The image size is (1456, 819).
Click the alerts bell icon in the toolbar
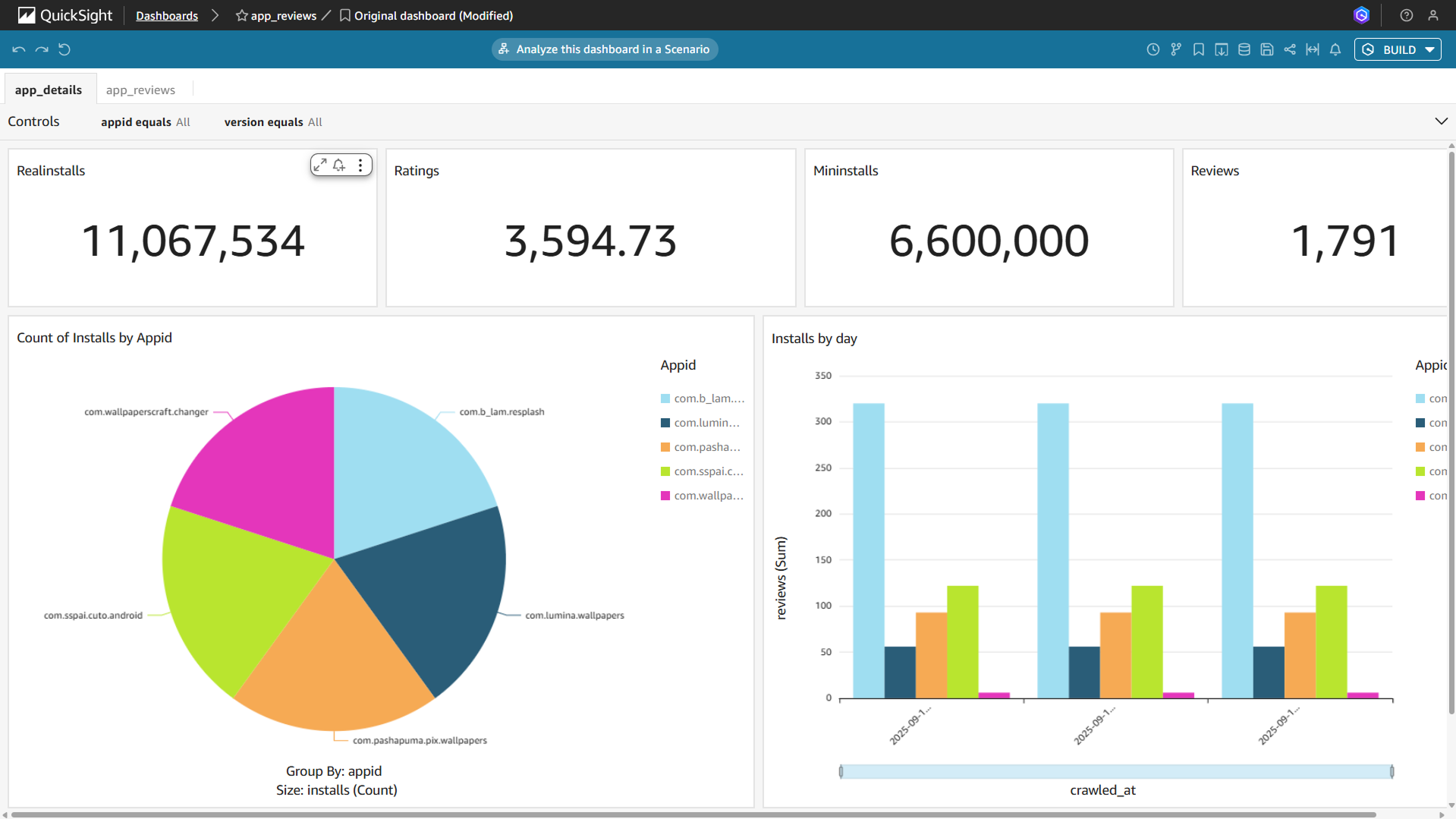pos(1335,49)
